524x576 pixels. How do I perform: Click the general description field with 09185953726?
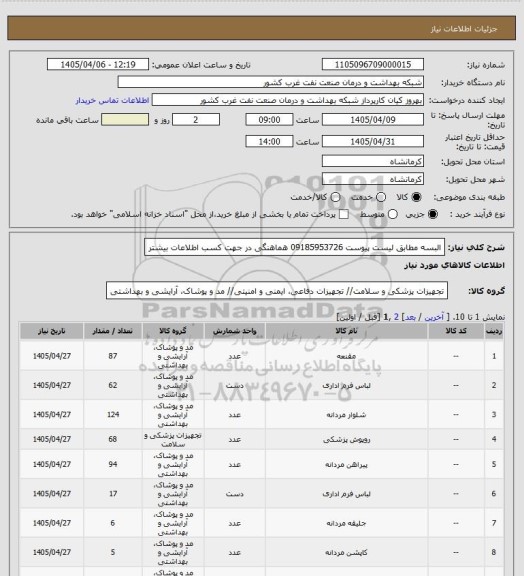294,247
